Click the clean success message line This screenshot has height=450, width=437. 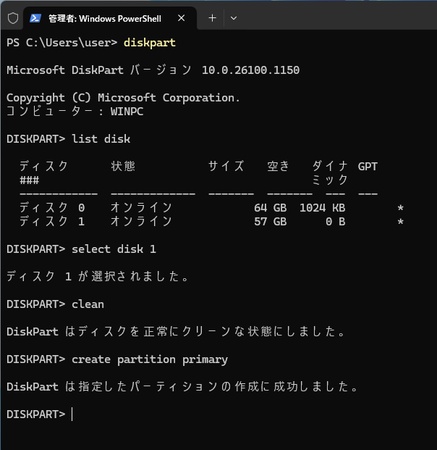coord(176,331)
